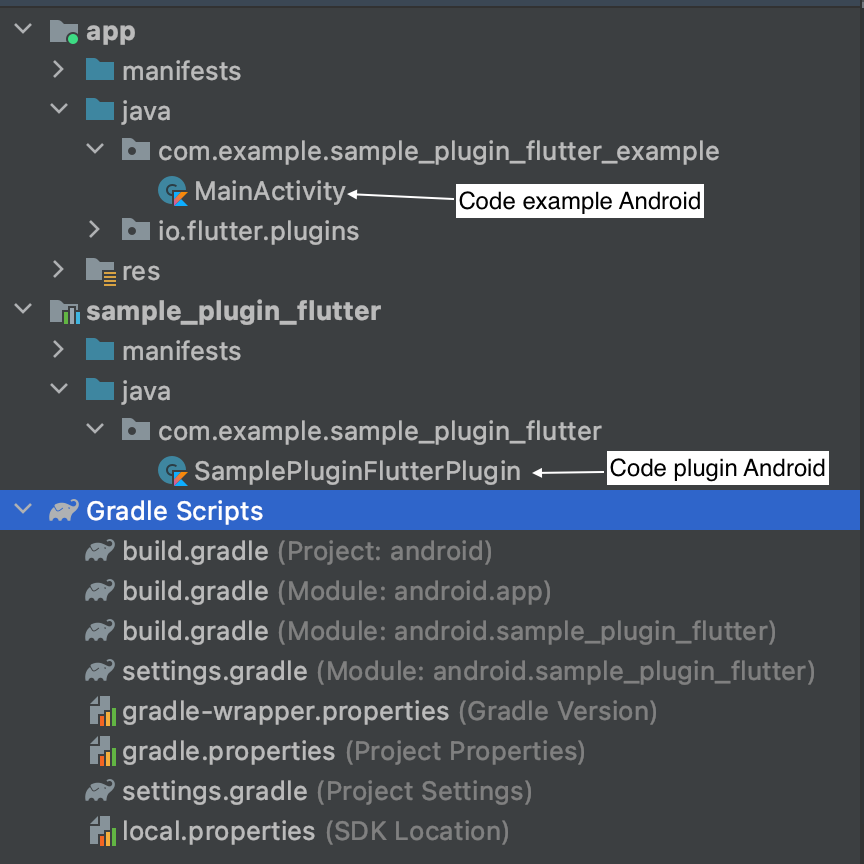The image size is (864, 864).
Task: Click the app module folder icon
Action: pos(65,32)
